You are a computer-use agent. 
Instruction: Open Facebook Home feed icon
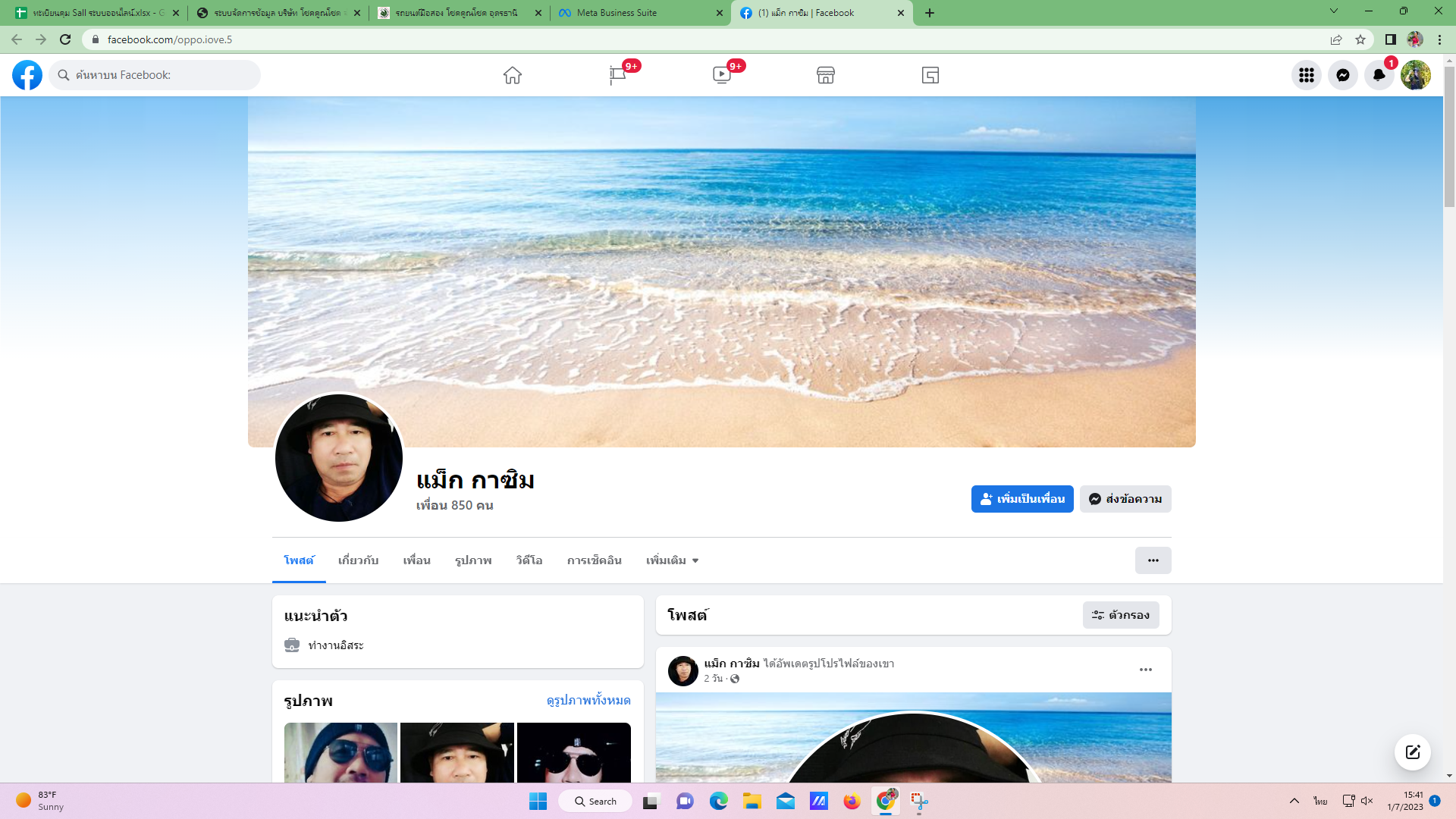click(513, 75)
